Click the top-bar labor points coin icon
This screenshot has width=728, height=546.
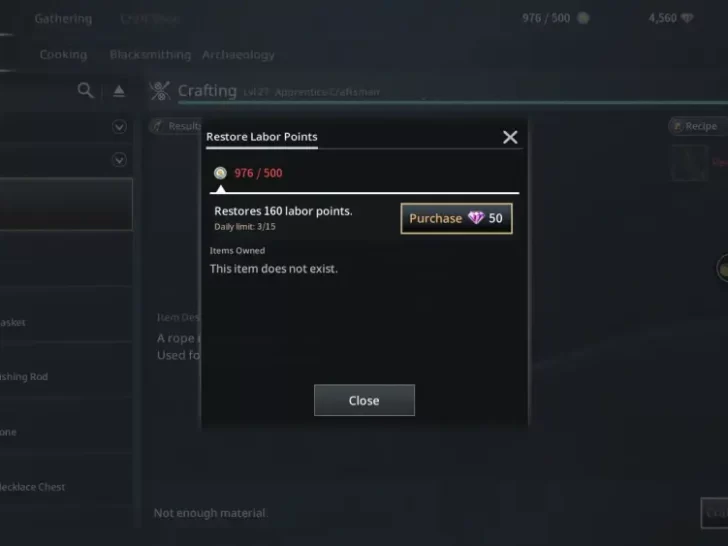(583, 18)
